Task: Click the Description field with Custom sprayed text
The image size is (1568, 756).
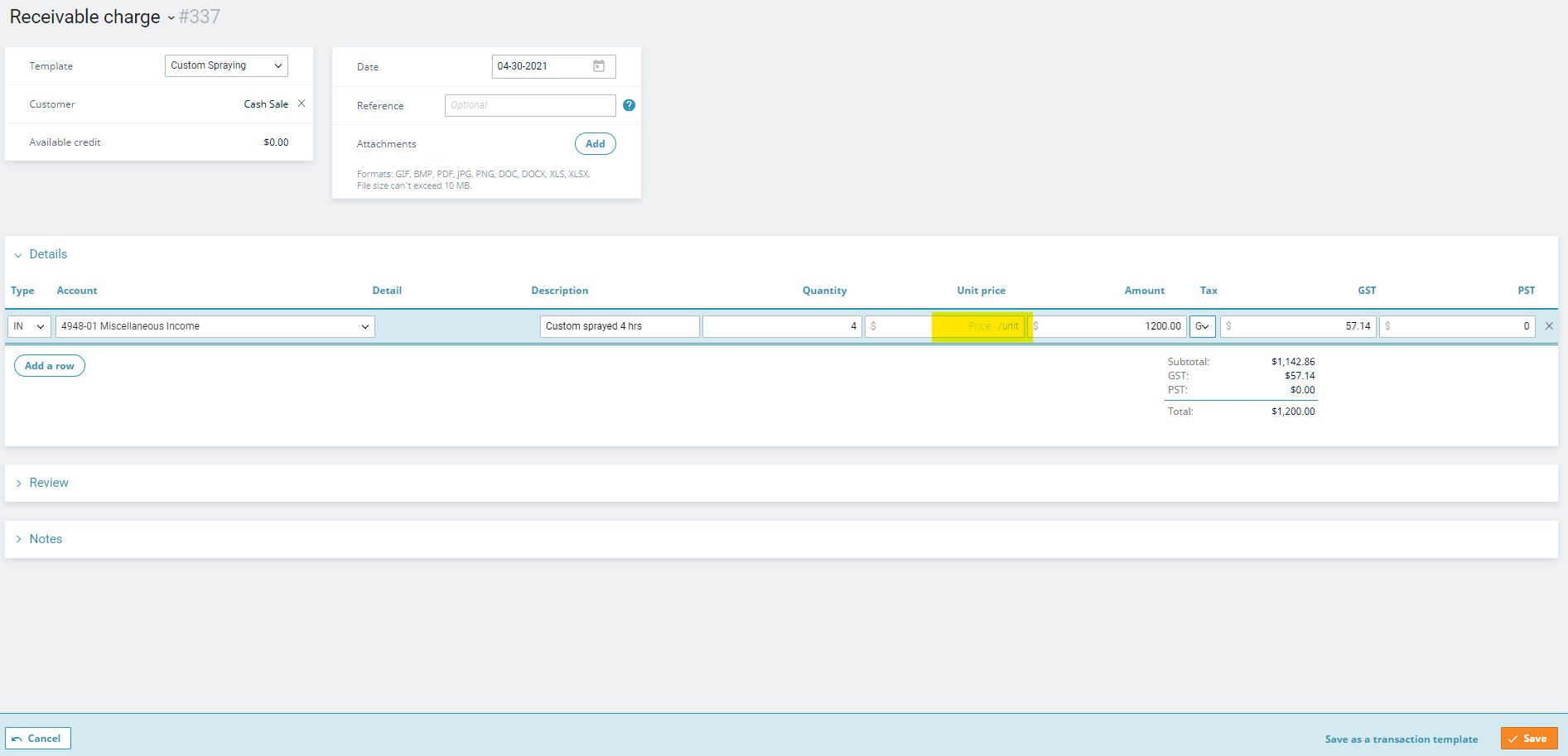Action: pyautogui.click(x=619, y=326)
